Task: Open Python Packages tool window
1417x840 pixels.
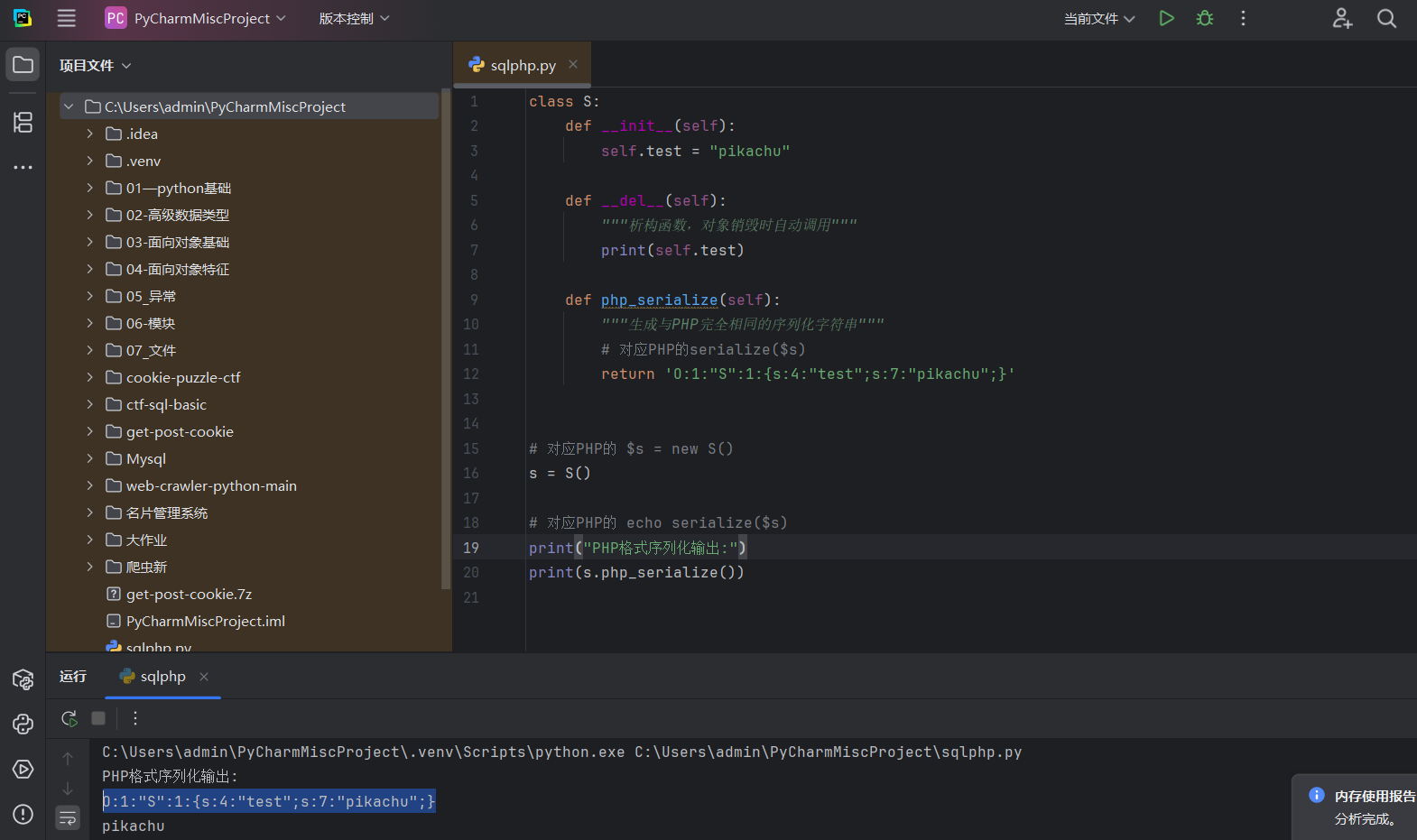Action: 23,679
